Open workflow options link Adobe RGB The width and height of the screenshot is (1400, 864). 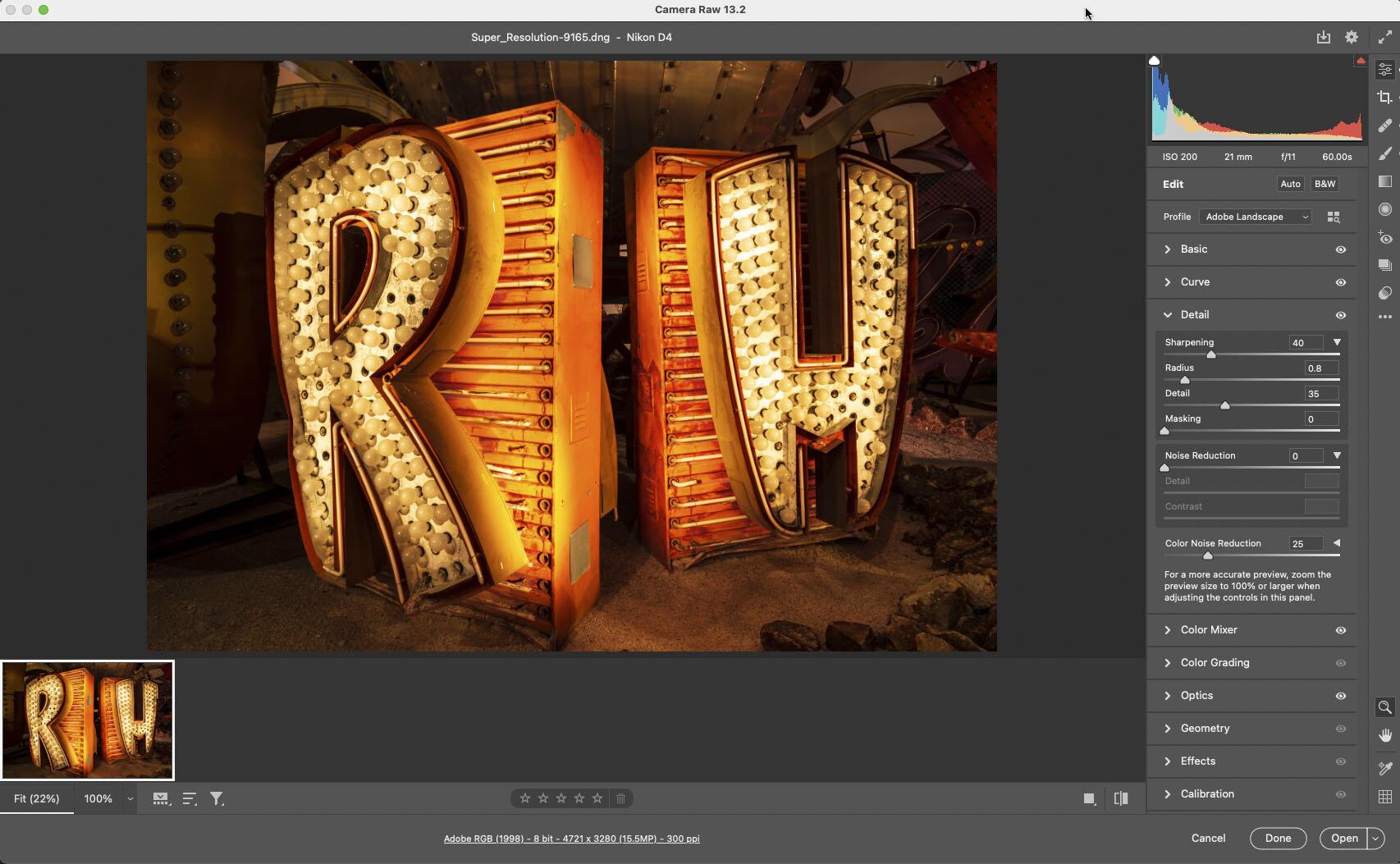point(571,839)
